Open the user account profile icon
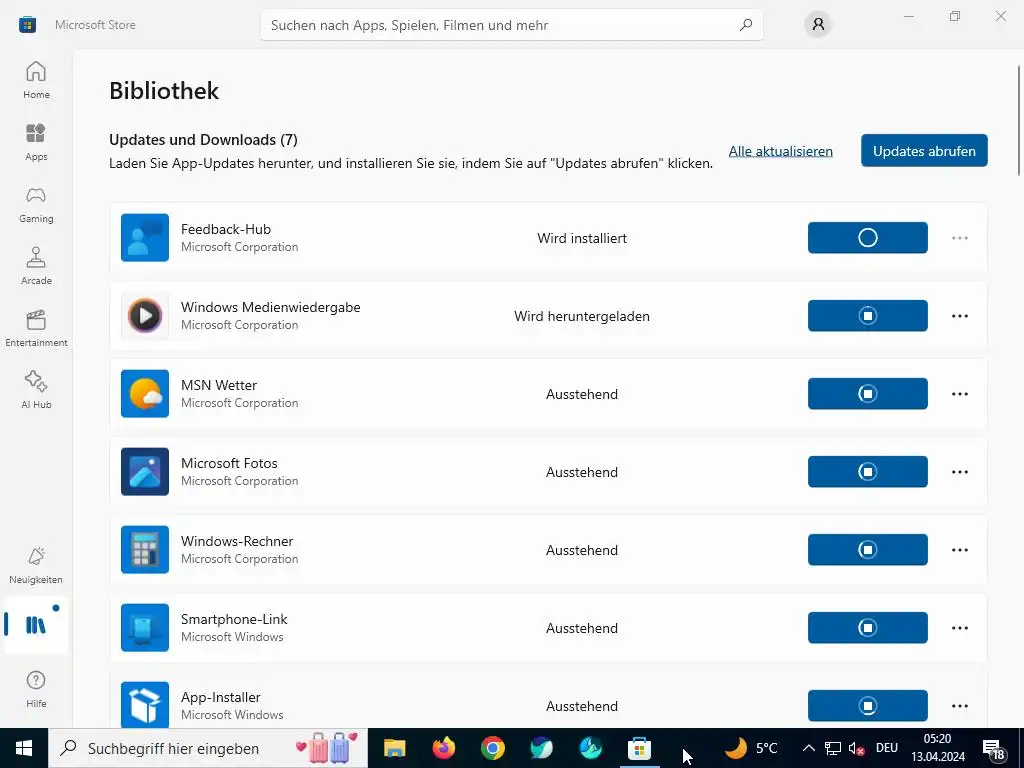 (818, 25)
